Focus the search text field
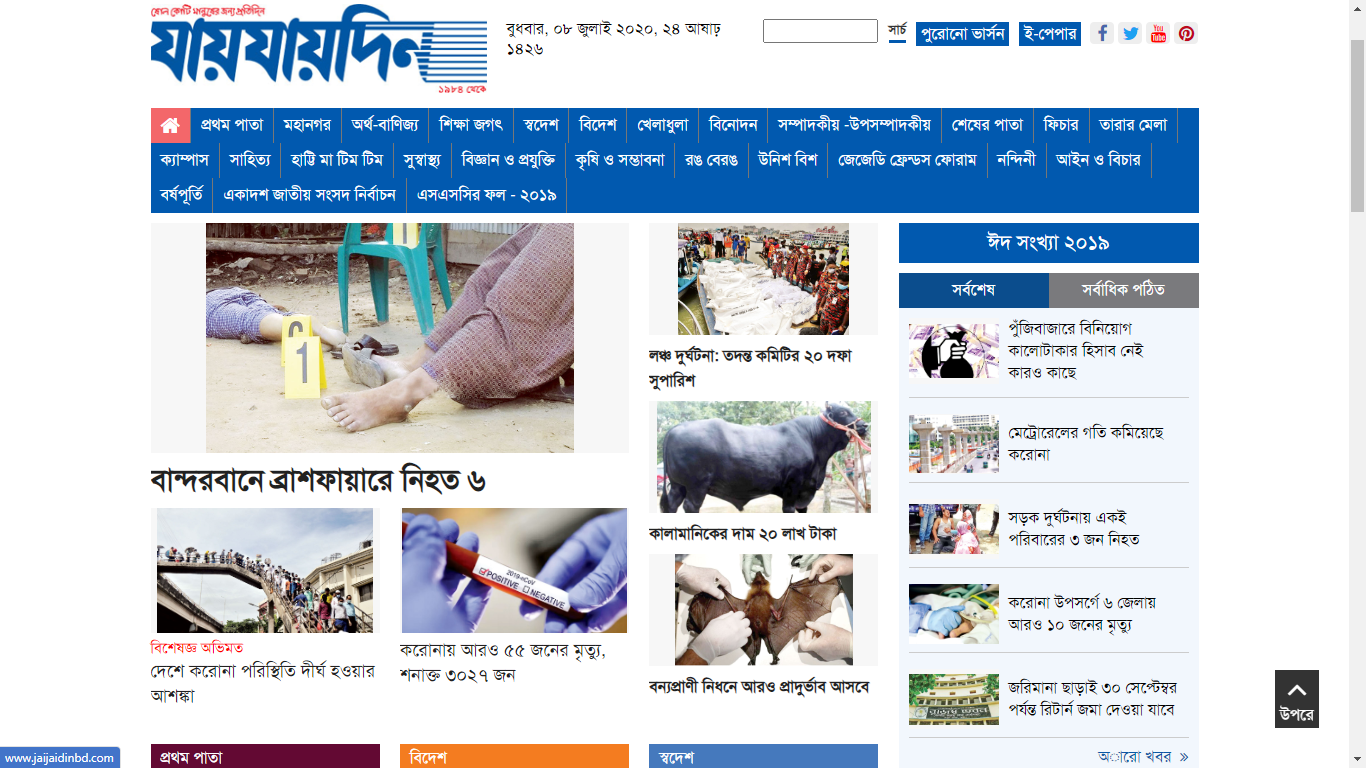 pos(820,31)
